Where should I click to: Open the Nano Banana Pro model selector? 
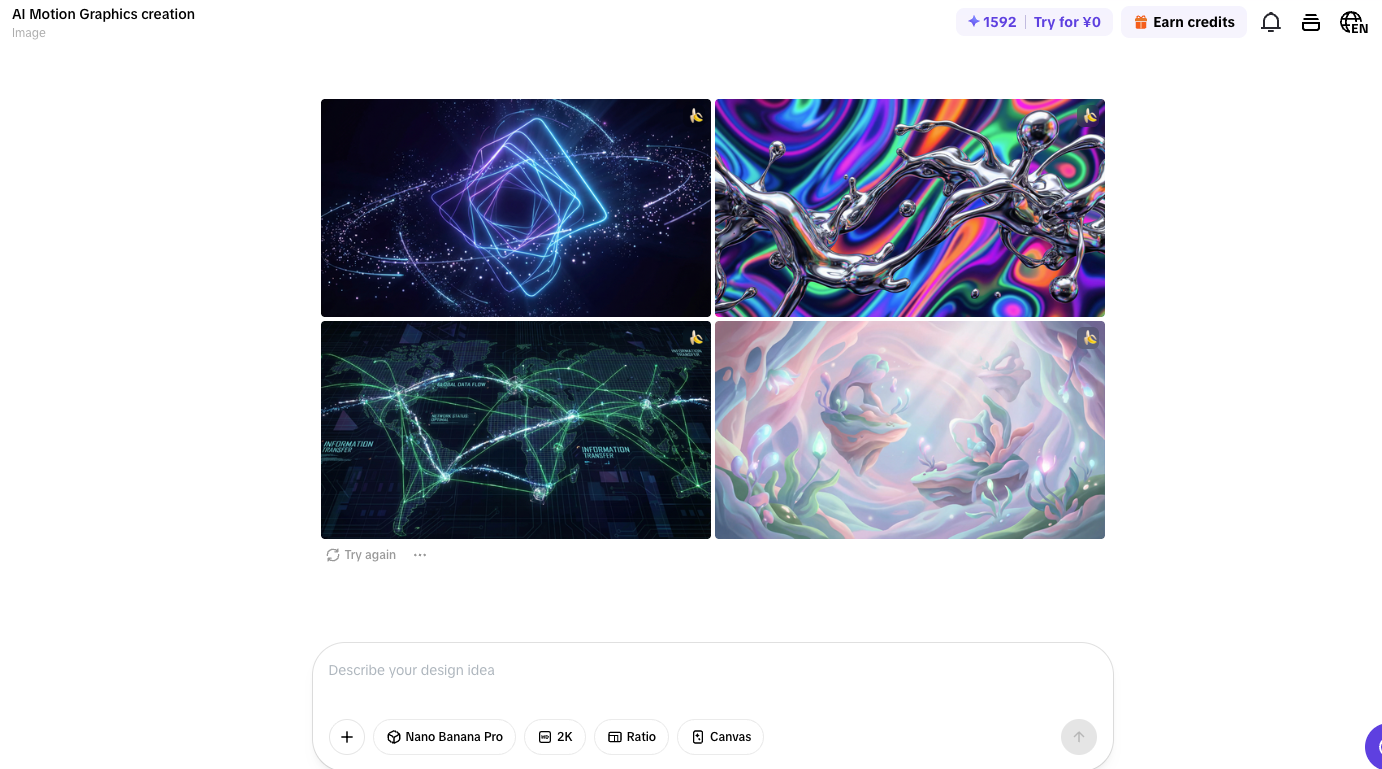(x=445, y=737)
